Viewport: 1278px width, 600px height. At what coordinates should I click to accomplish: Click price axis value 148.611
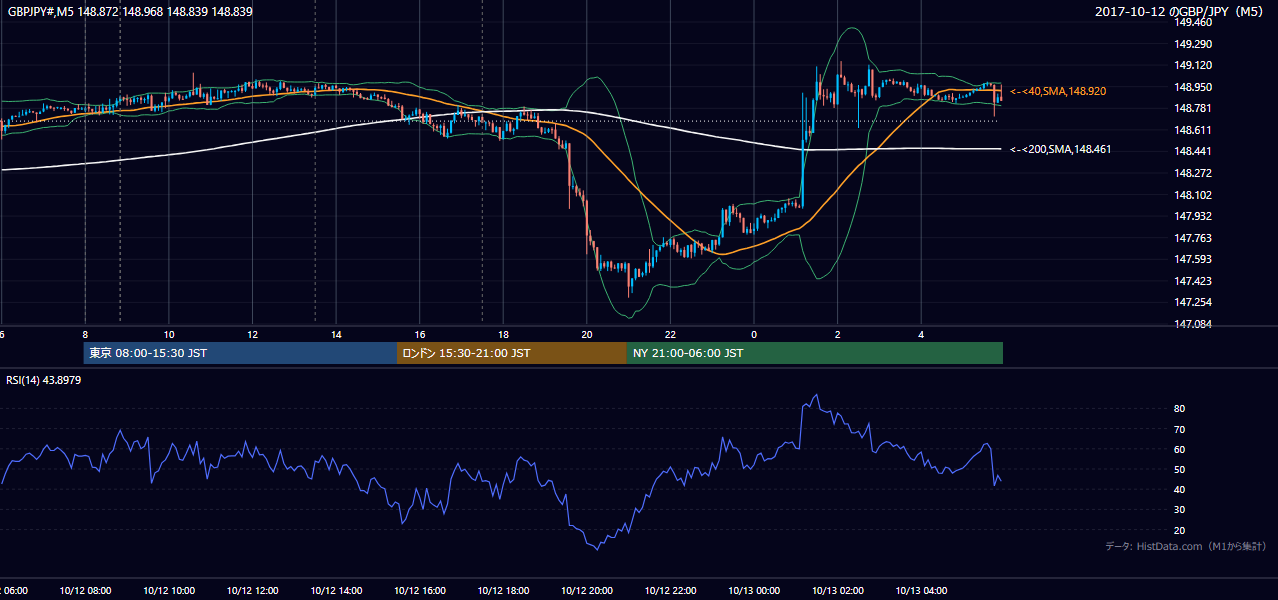coord(1193,130)
